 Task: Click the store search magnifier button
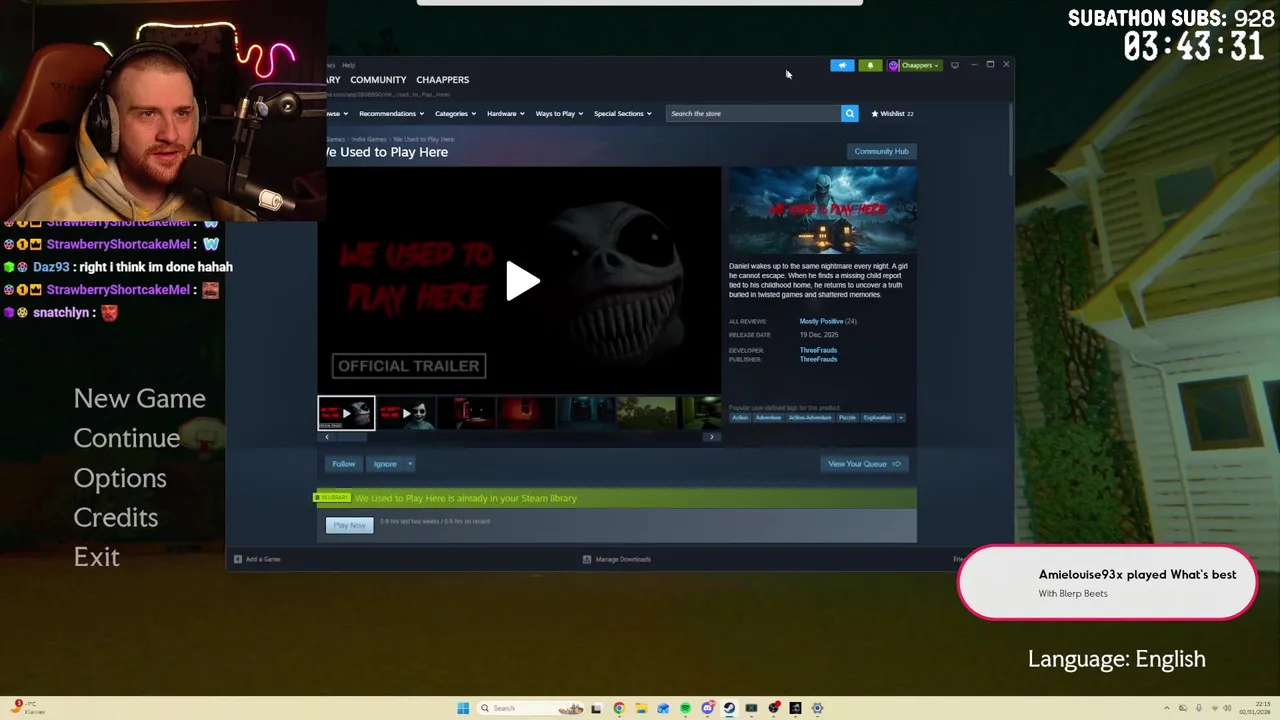[849, 113]
